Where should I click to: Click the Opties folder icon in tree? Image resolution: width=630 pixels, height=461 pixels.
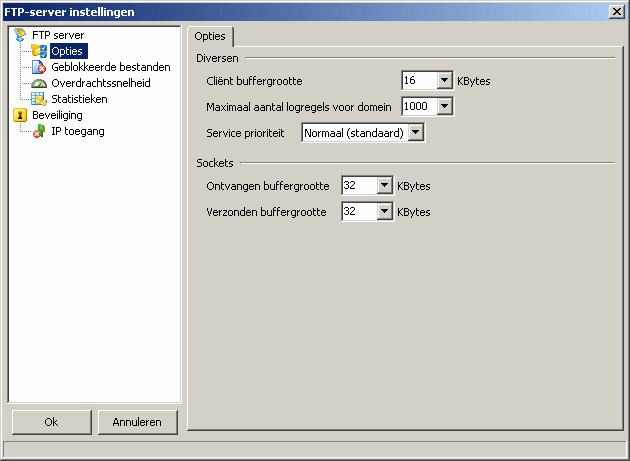[39, 51]
